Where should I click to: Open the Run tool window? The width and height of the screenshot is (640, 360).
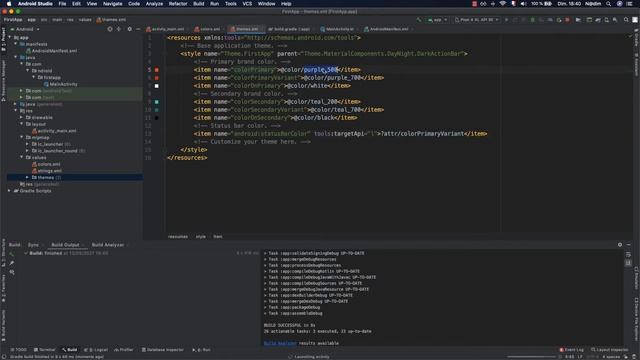click(x=202, y=350)
